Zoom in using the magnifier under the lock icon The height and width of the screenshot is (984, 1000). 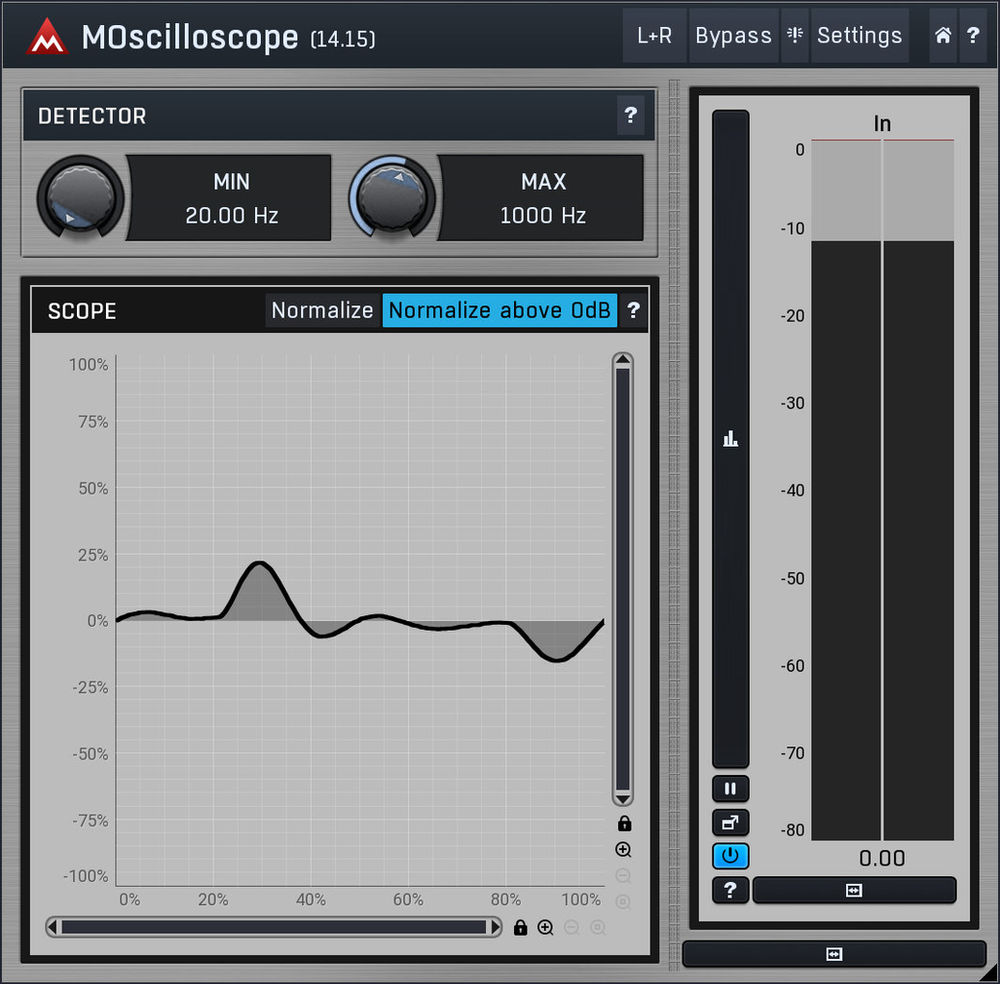[624, 849]
